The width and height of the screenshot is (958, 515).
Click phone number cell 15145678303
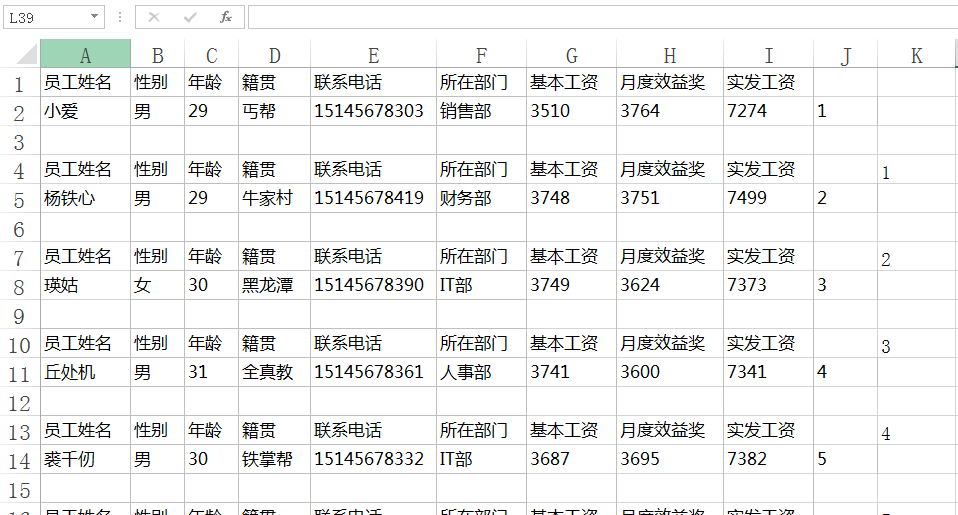(373, 111)
